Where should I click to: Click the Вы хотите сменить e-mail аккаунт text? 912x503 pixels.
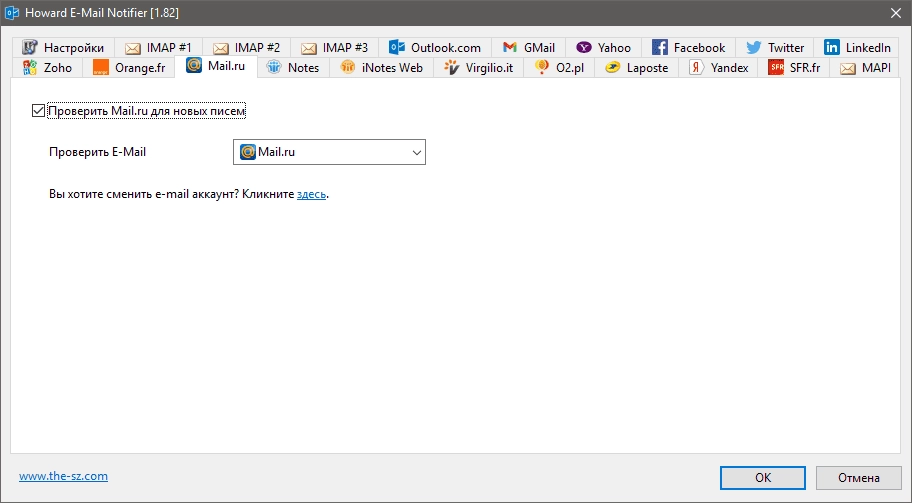(144, 194)
